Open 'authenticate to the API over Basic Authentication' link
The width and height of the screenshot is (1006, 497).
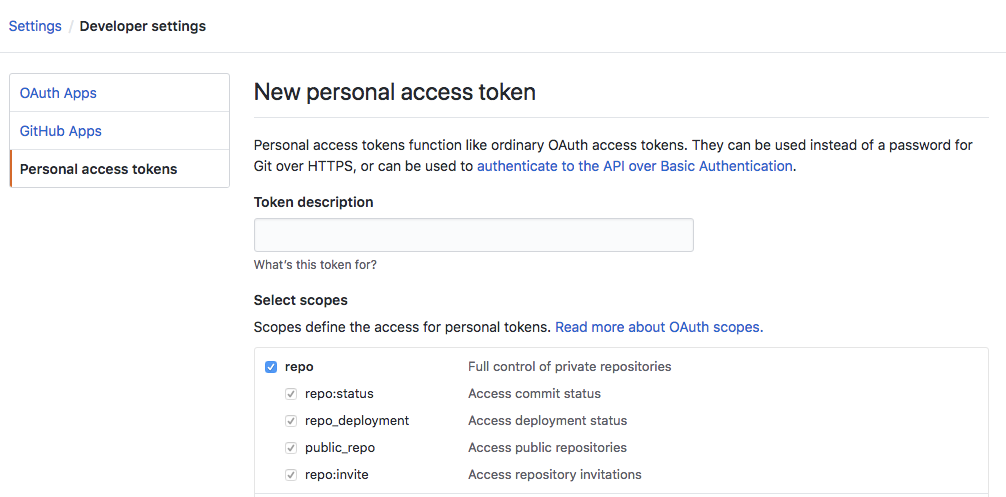click(634, 166)
